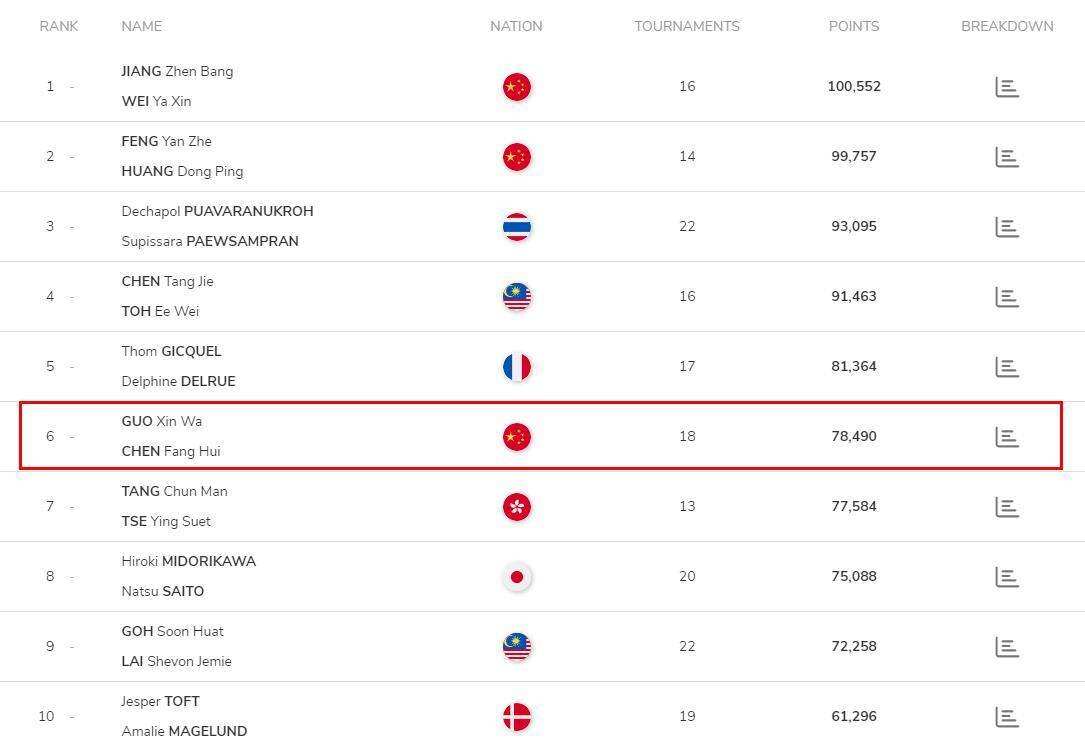1085x743 pixels.
Task: Click the France flag icon
Action: tap(516, 367)
